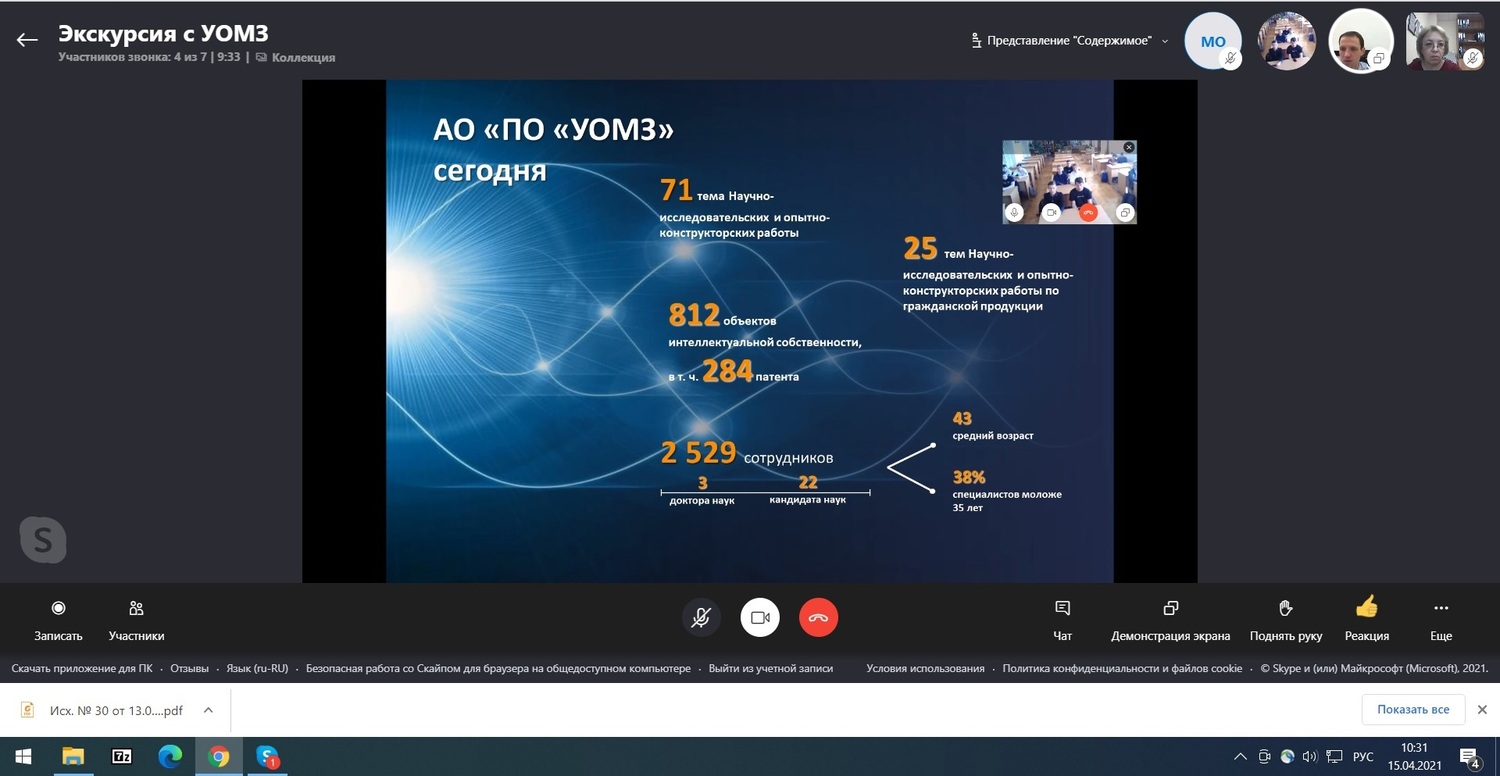This screenshot has width=1500, height=776.
Task: Select the man in white shirt participant avatar
Action: [x=1360, y=41]
